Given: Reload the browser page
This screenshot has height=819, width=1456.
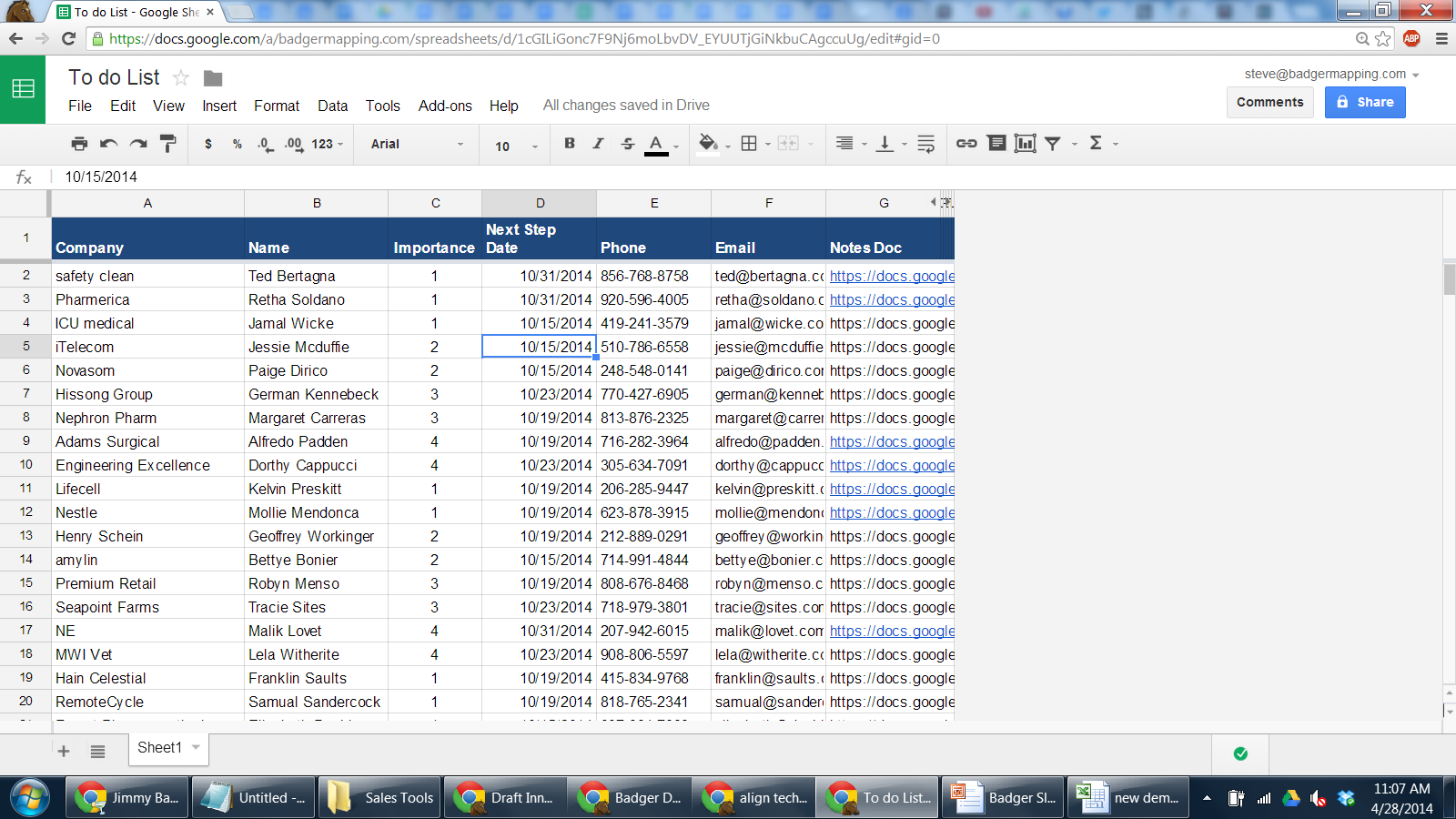Looking at the screenshot, I should coord(68,38).
